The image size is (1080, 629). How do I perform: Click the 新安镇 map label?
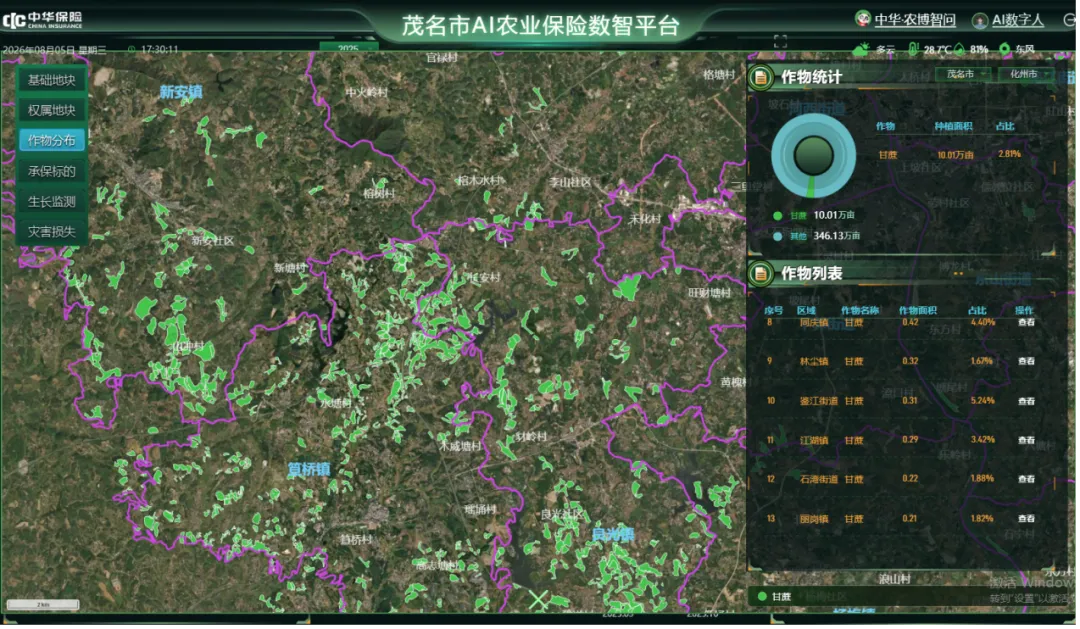[180, 92]
